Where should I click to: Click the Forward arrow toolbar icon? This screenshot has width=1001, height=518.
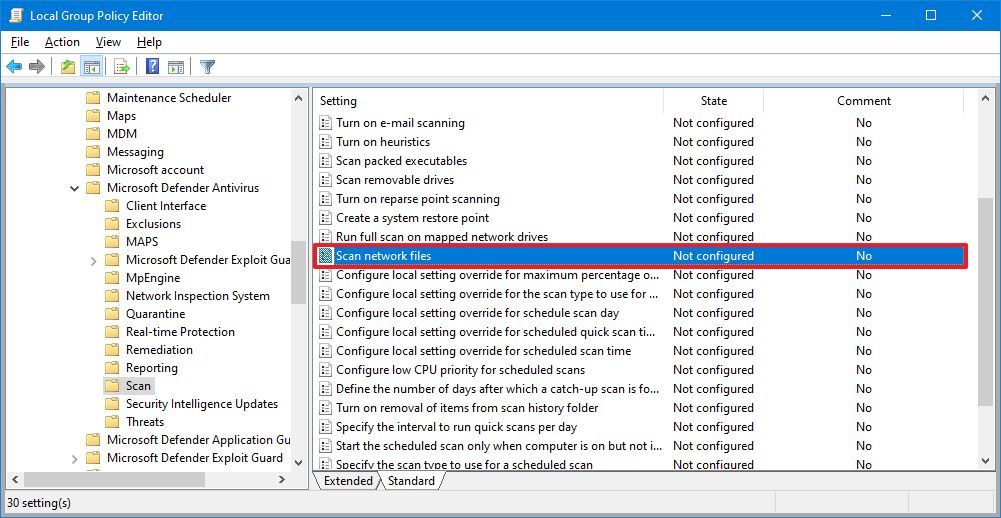[37, 66]
